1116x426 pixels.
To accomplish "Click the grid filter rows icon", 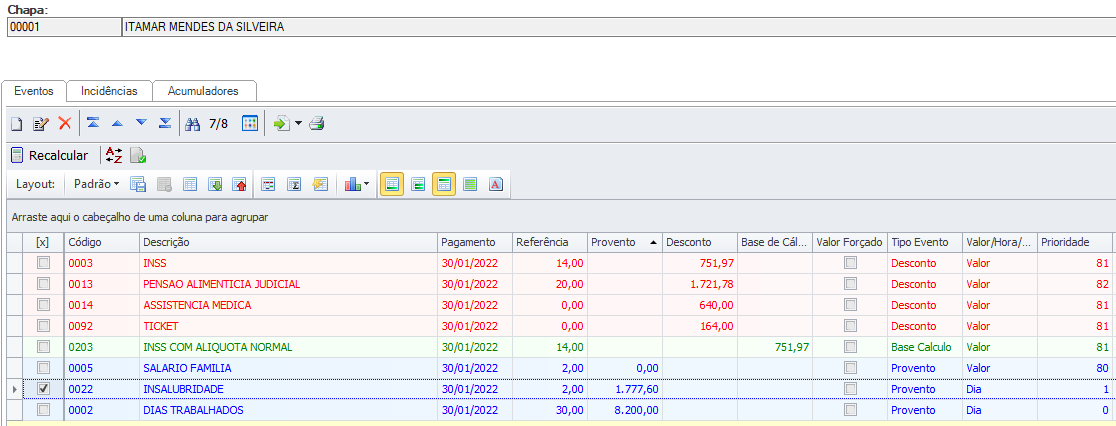I will coord(268,184).
